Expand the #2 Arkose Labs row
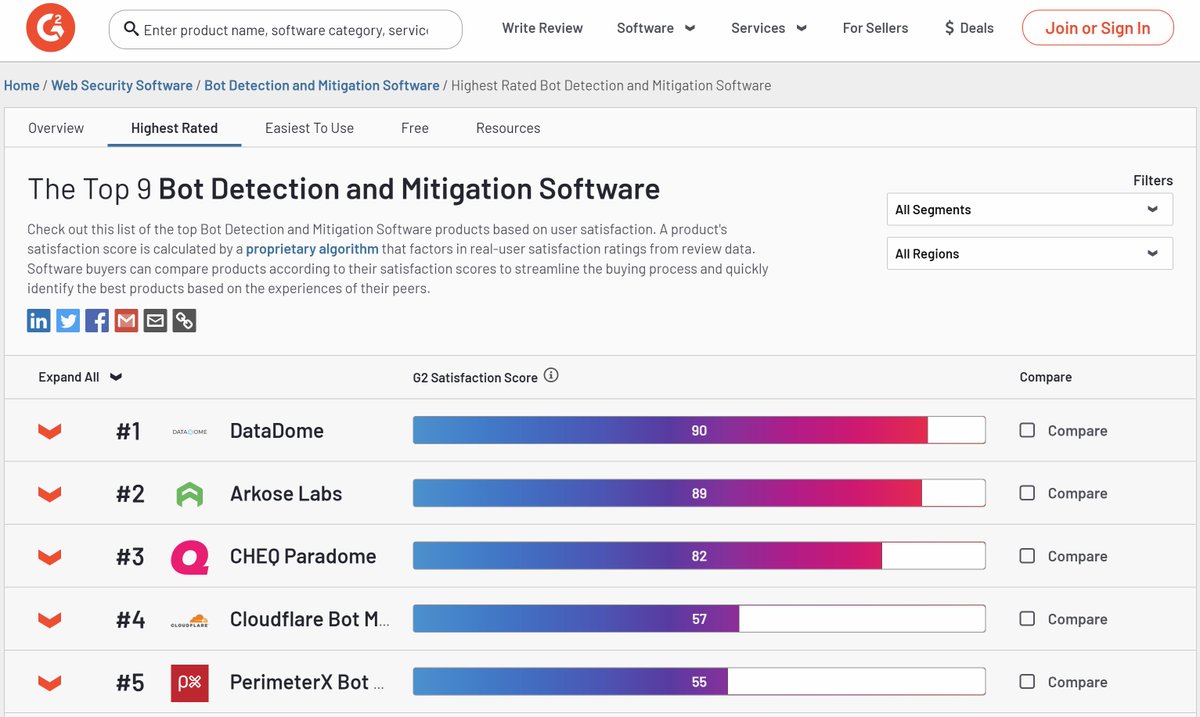The height and width of the screenshot is (717, 1200). 49,494
